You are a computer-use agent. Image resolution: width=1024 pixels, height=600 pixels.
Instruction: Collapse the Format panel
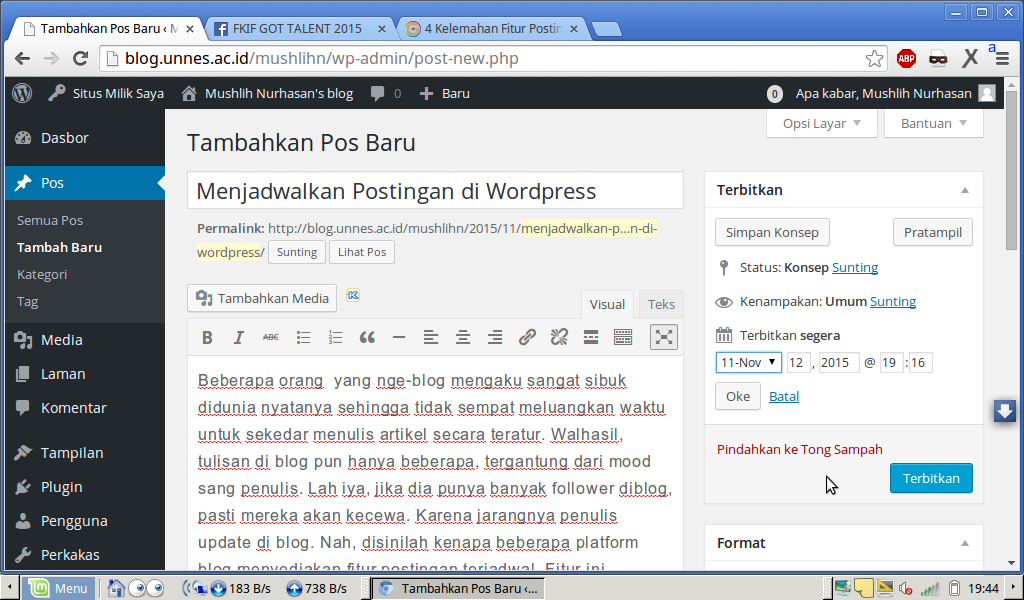[965, 543]
